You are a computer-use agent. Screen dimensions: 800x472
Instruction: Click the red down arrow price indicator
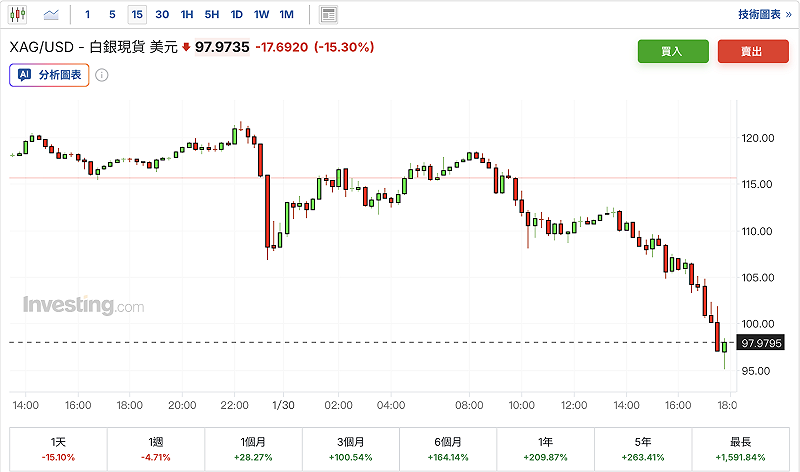click(x=186, y=47)
